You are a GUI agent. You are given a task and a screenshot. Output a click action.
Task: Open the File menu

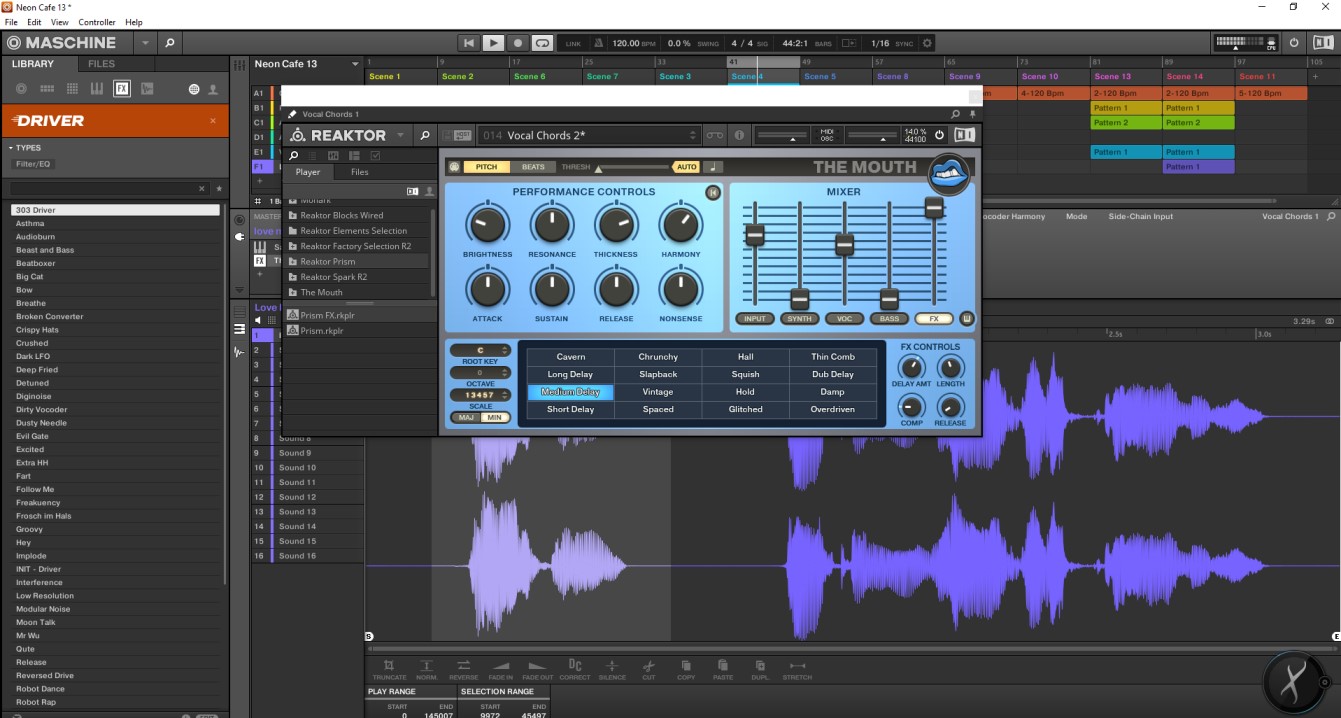coord(11,22)
